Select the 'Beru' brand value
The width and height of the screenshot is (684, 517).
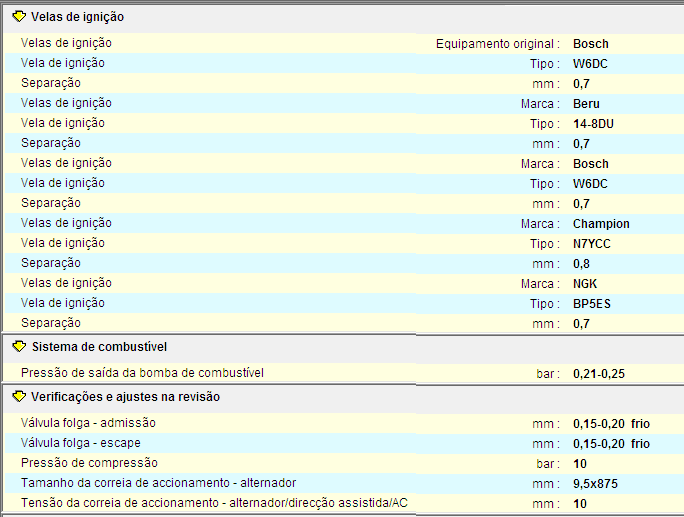(x=586, y=104)
